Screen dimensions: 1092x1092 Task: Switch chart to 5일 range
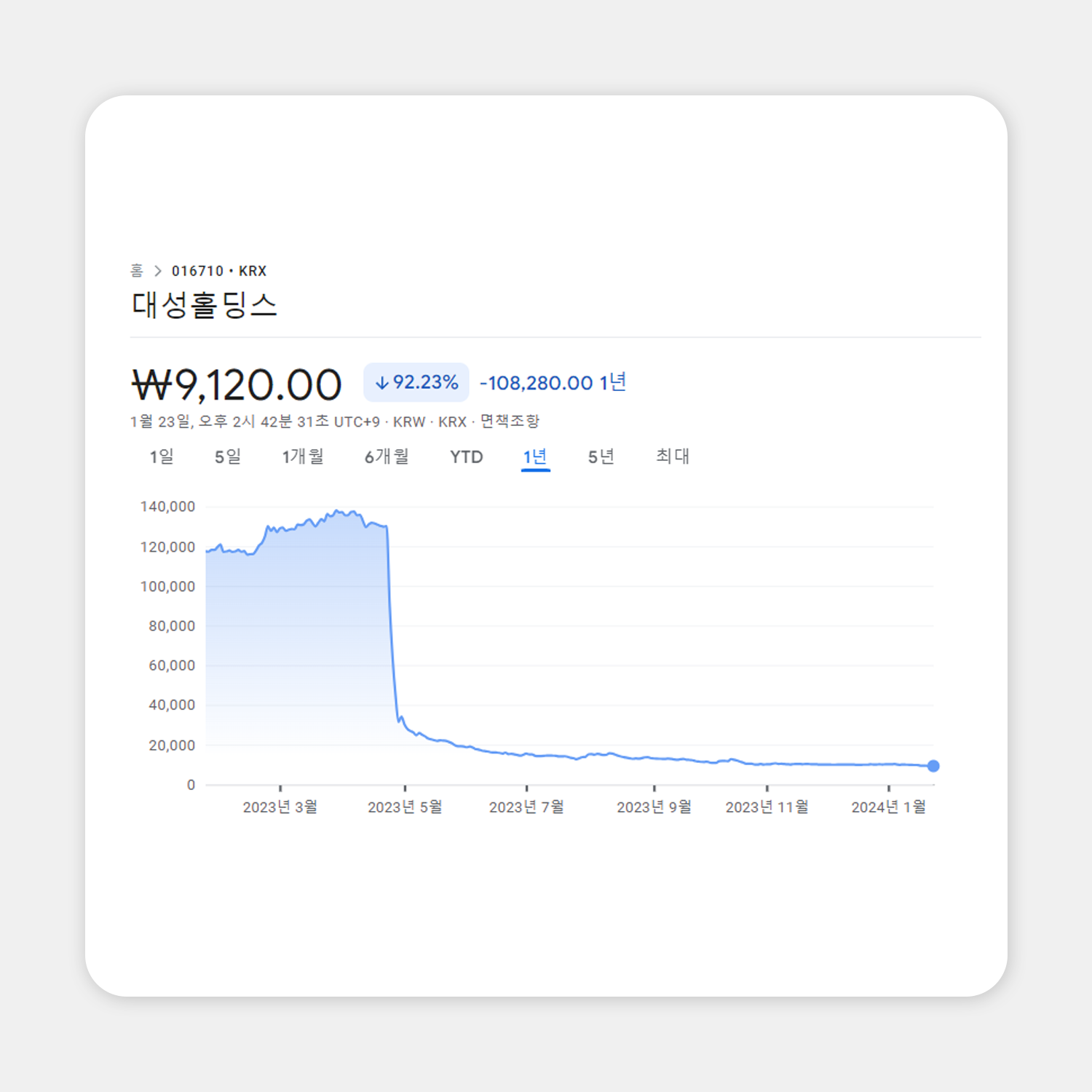point(228,456)
